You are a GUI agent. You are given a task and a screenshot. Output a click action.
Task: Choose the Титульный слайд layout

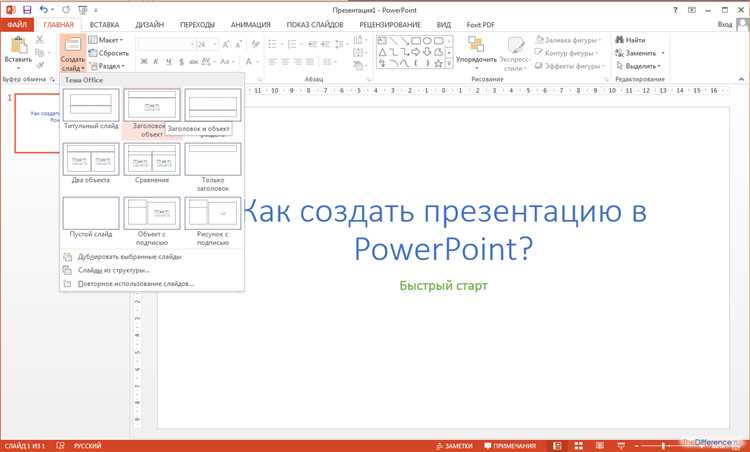91,109
